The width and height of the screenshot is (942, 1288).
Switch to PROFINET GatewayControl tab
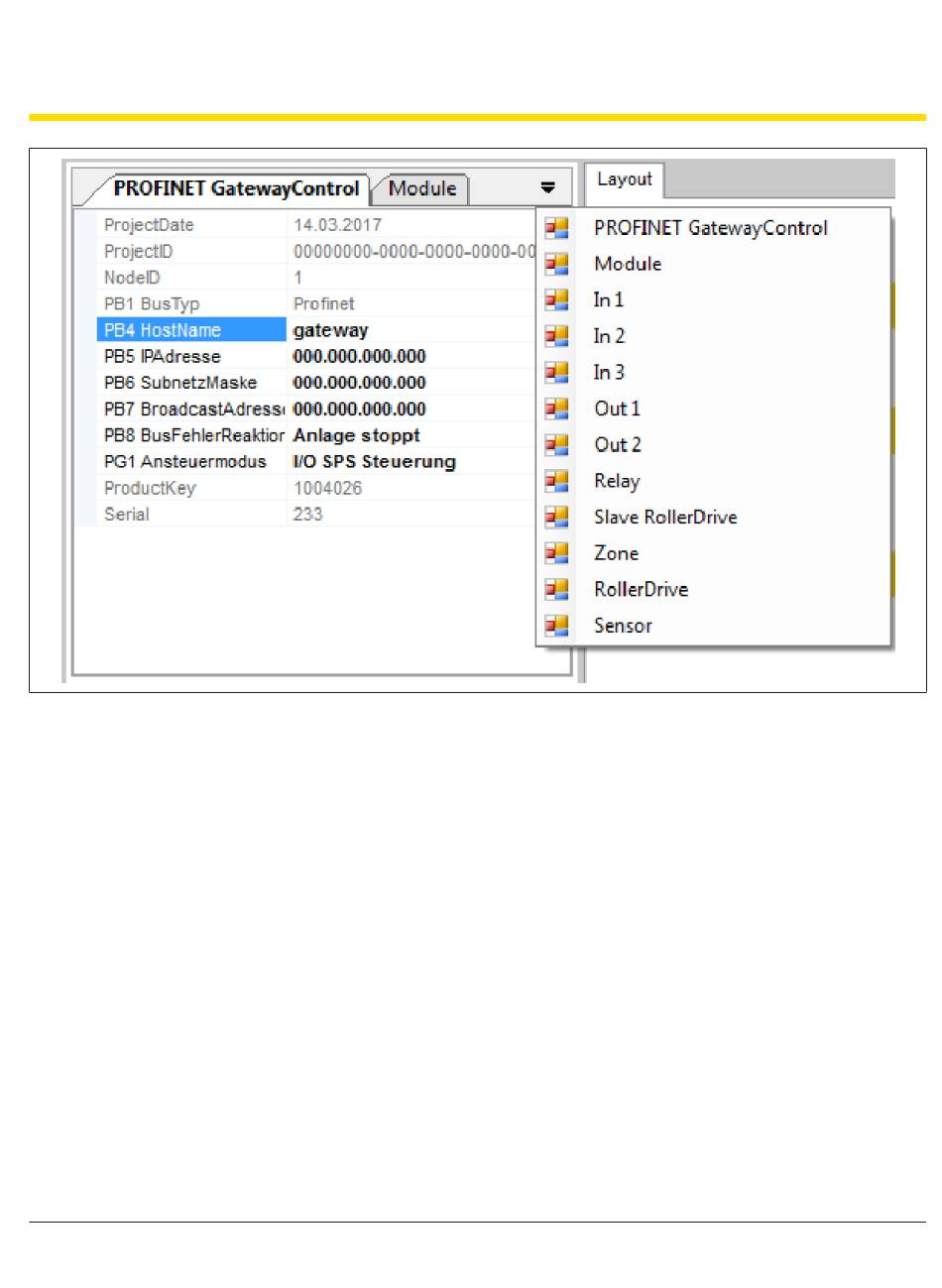pyautogui.click(x=235, y=188)
